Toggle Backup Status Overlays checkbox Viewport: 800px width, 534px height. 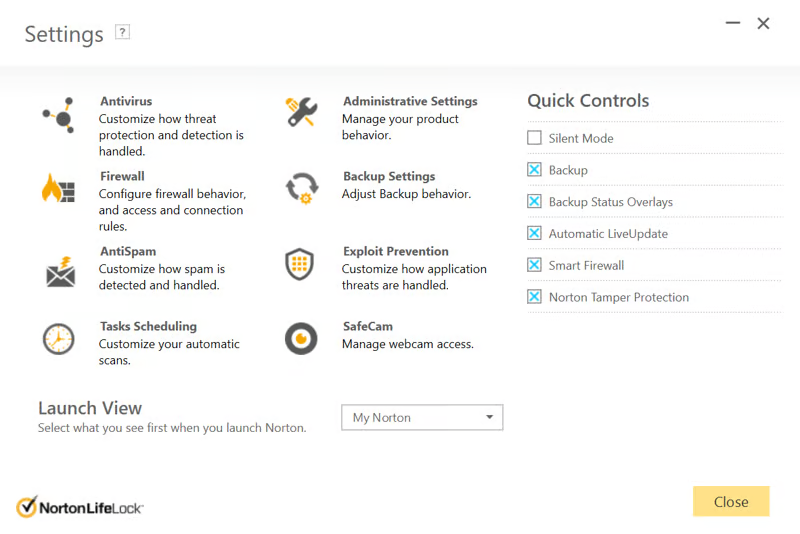pos(535,202)
